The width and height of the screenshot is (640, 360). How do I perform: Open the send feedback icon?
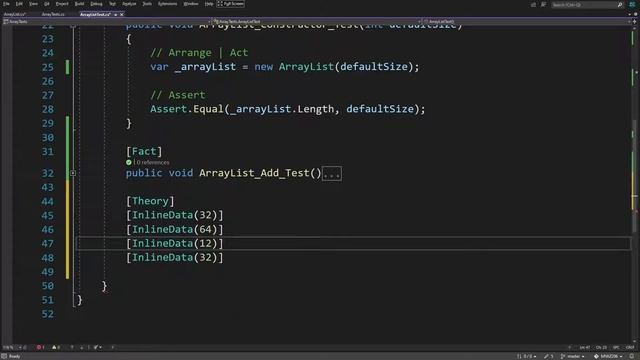(x=543, y=4)
